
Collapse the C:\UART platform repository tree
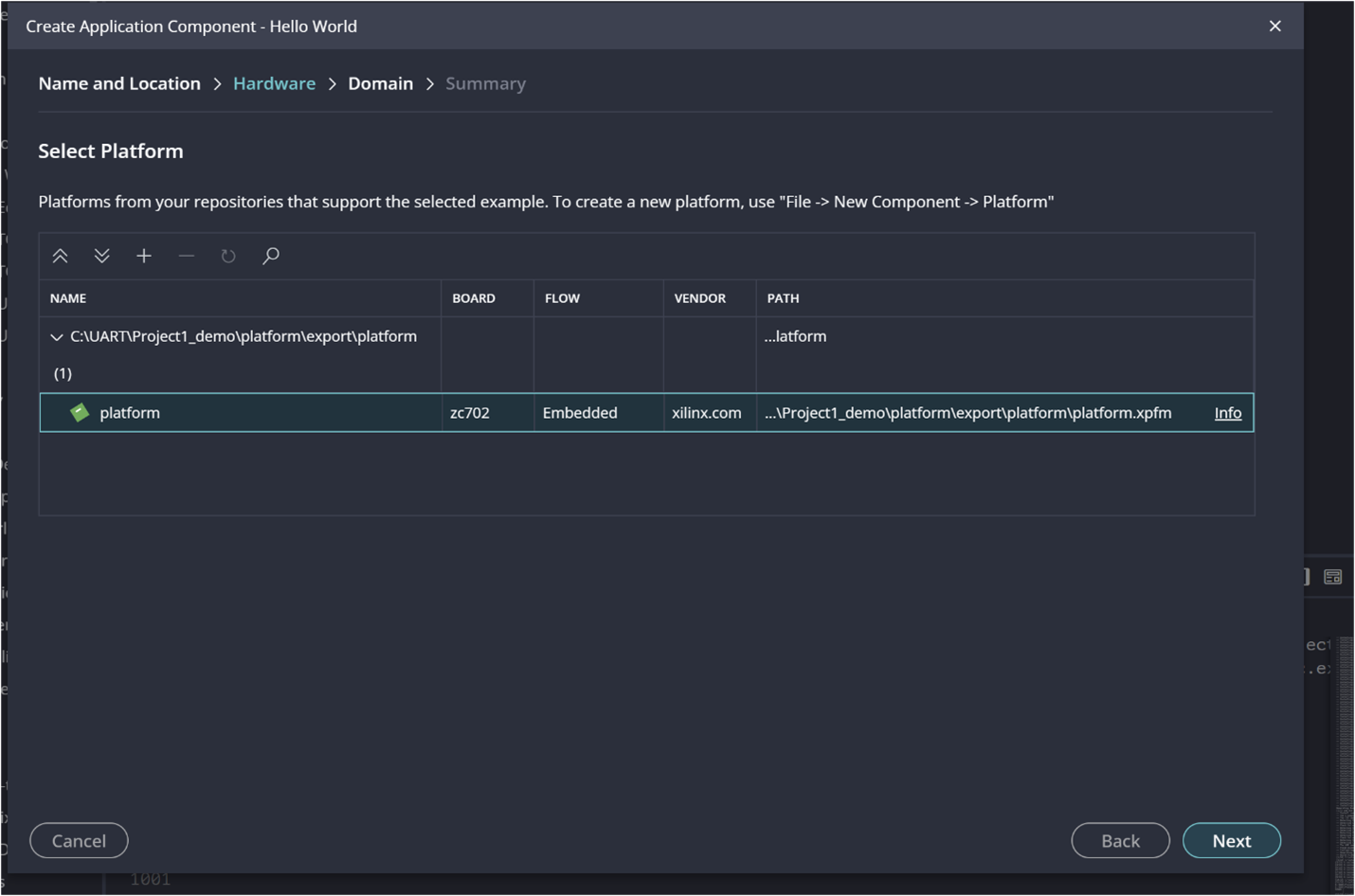click(55, 335)
